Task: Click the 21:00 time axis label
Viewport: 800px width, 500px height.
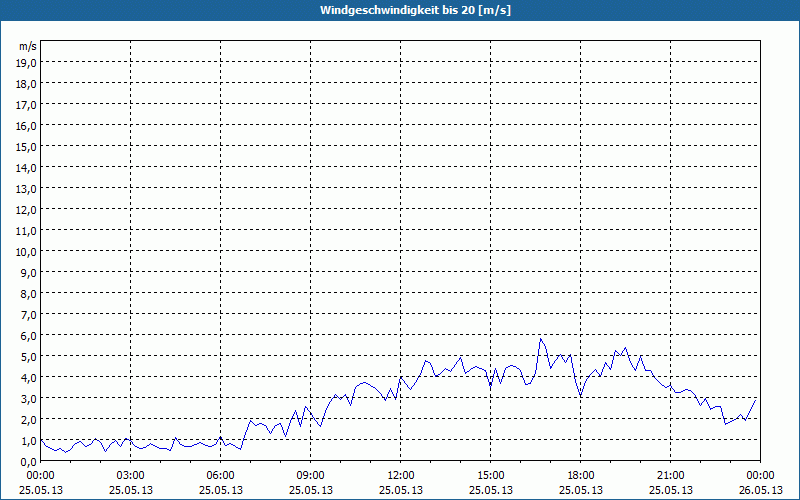Action: pyautogui.click(x=670, y=476)
